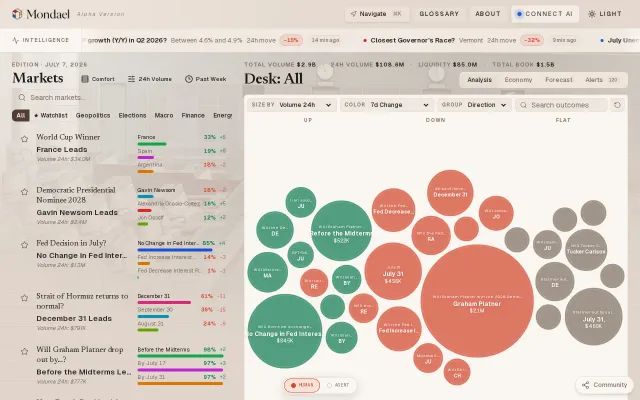Viewport: 640px width, 400px height.
Task: Select the Finance category
Action: tap(193, 116)
